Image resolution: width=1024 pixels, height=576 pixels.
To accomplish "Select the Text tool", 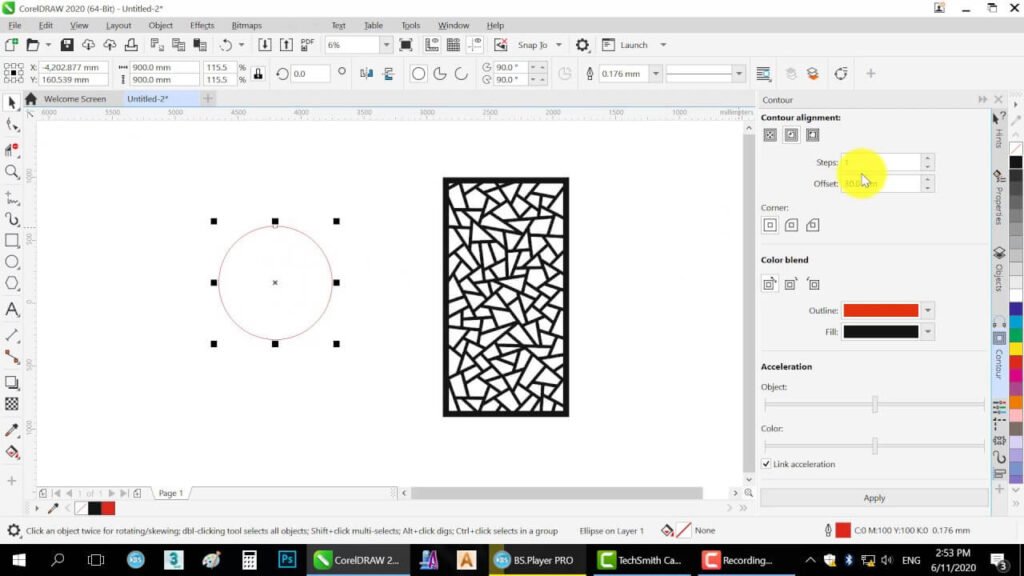I will point(12,310).
